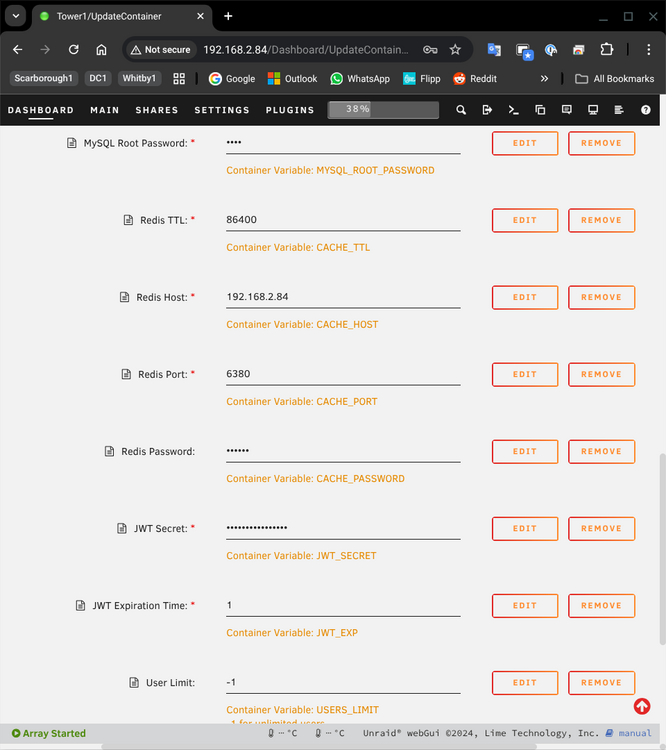666x750 pixels.
Task: Open the DASHBOARD menu tab
Action: 41,110
